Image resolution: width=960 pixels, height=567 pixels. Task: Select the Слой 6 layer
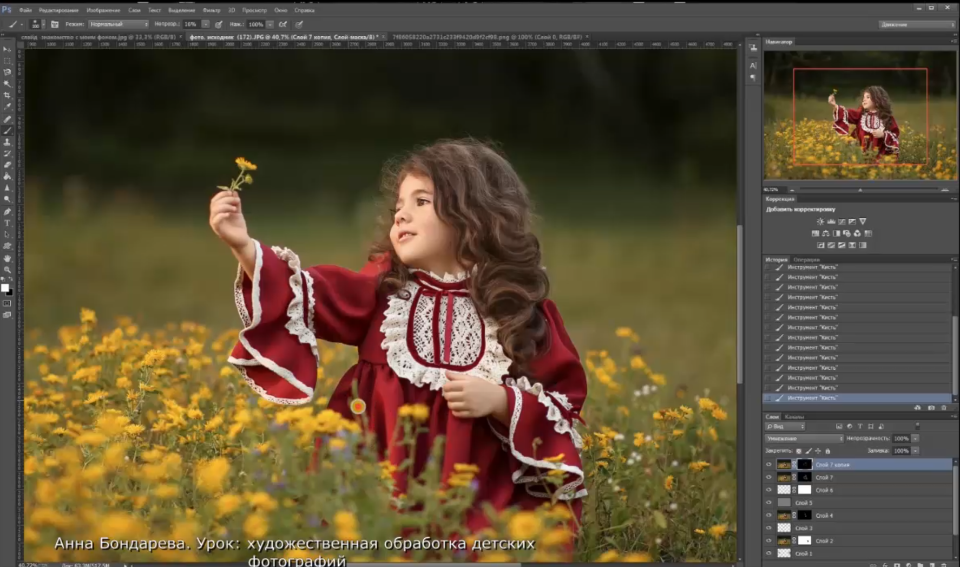(x=825, y=490)
